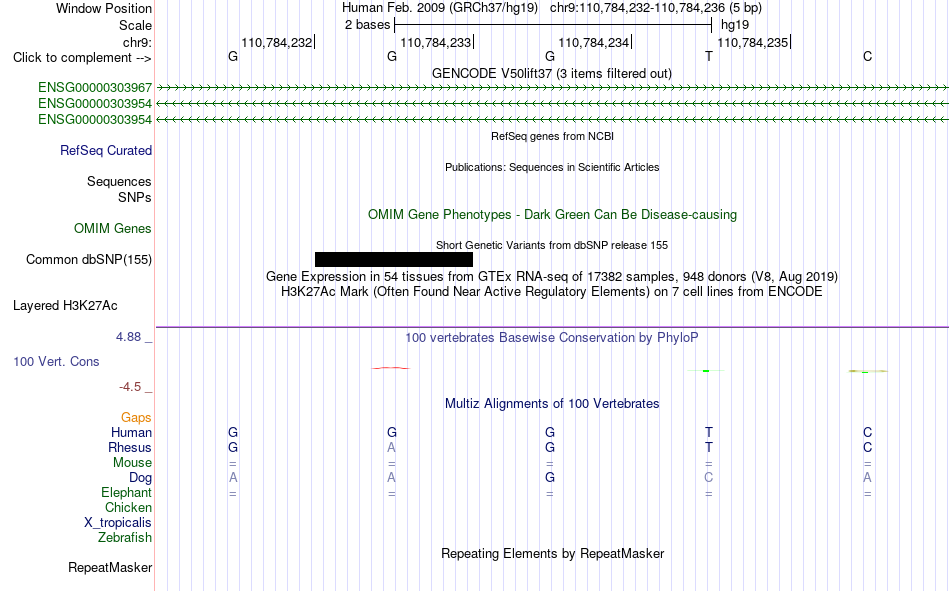Image resolution: width=950 pixels, height=591 pixels.
Task: Click the Scale label in the left column
Action: pos(135,25)
